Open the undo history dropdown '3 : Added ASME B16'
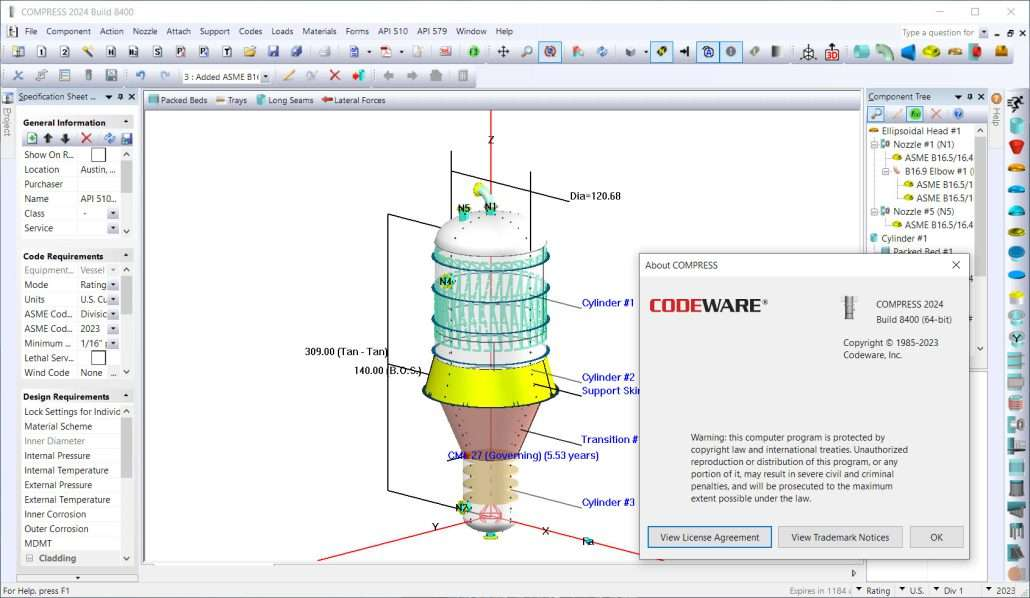This screenshot has height=598, width=1030. (266, 76)
